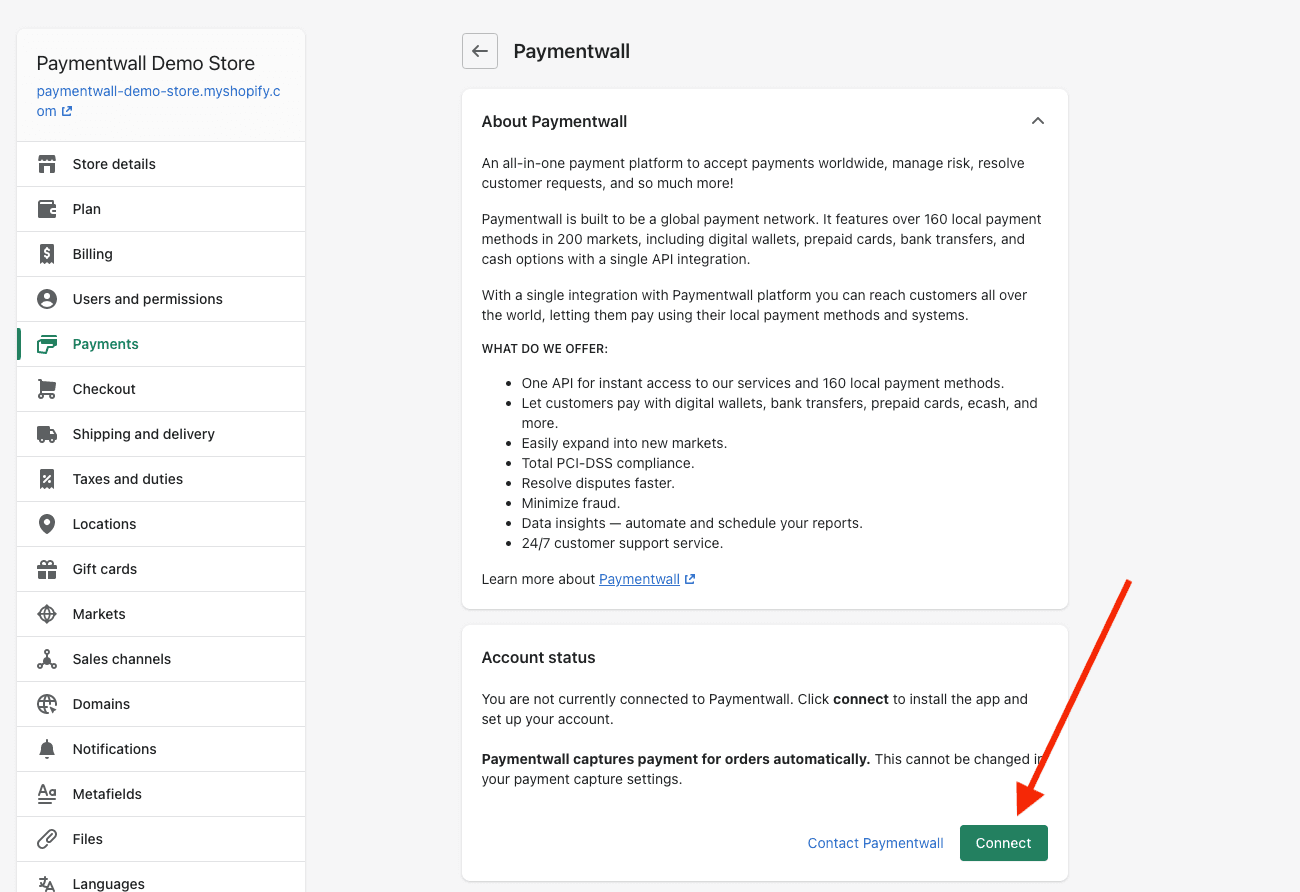
Task: Open Taxes and duties settings
Action: (161, 479)
